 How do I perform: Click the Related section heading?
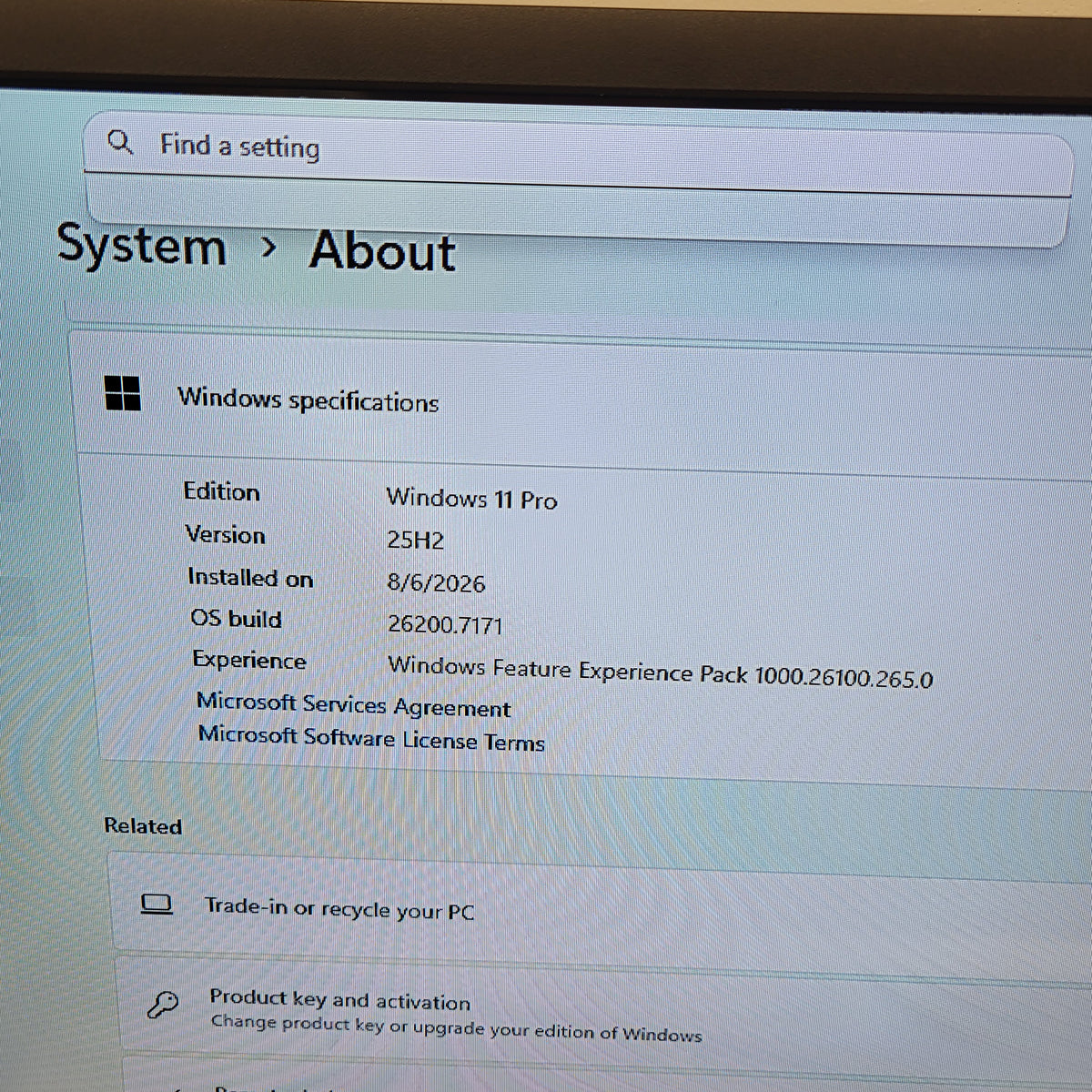pos(143,826)
